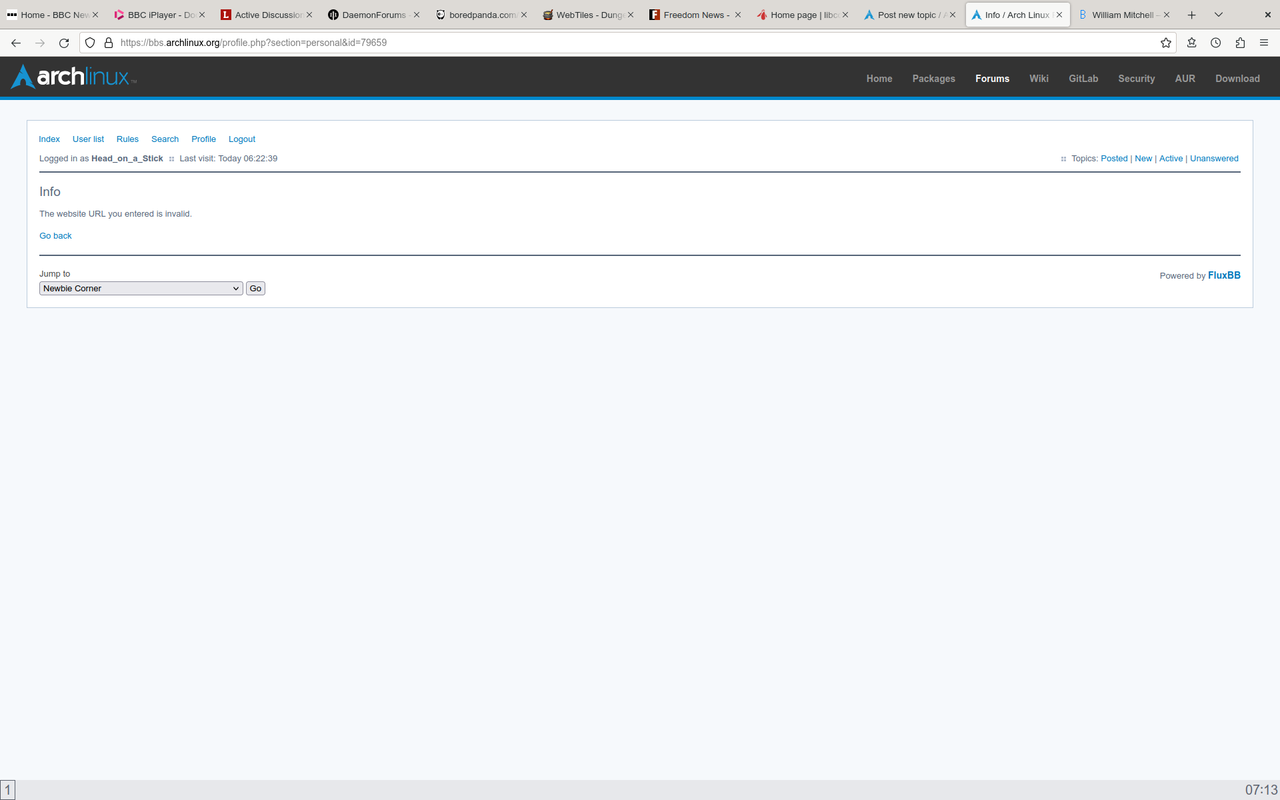Close the Freedom News tab
The image size is (1280, 800).
(737, 15)
